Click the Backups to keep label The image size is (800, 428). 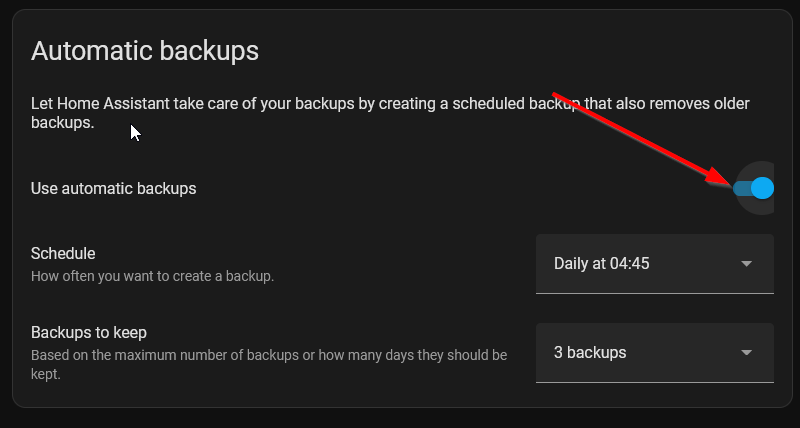pyautogui.click(x=89, y=333)
